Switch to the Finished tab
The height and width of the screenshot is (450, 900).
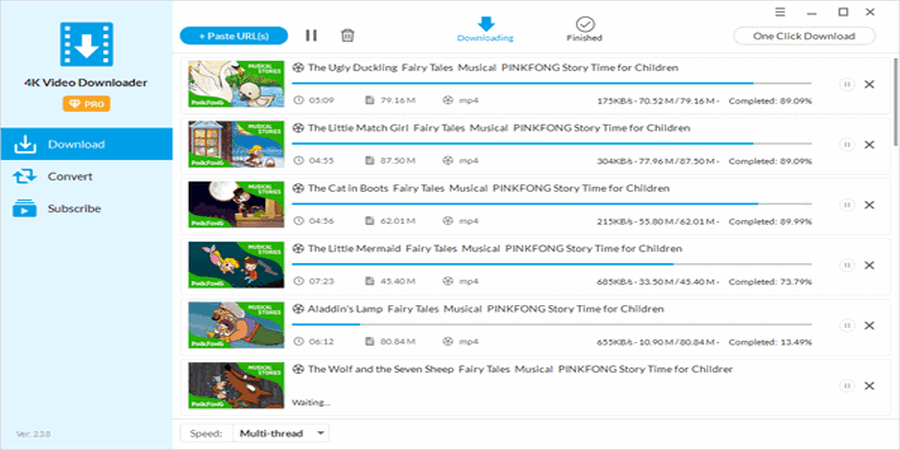point(584,30)
